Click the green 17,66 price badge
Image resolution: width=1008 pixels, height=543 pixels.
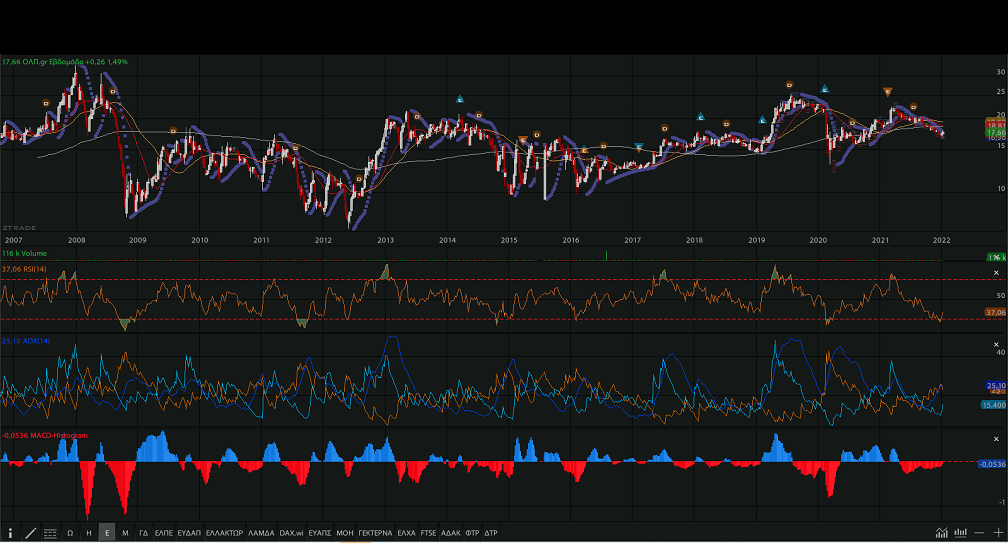996,132
